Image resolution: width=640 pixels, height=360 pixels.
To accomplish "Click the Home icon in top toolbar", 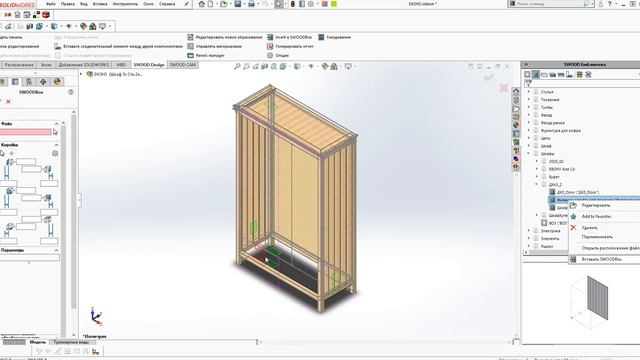I will pyautogui.click(x=202, y=4).
